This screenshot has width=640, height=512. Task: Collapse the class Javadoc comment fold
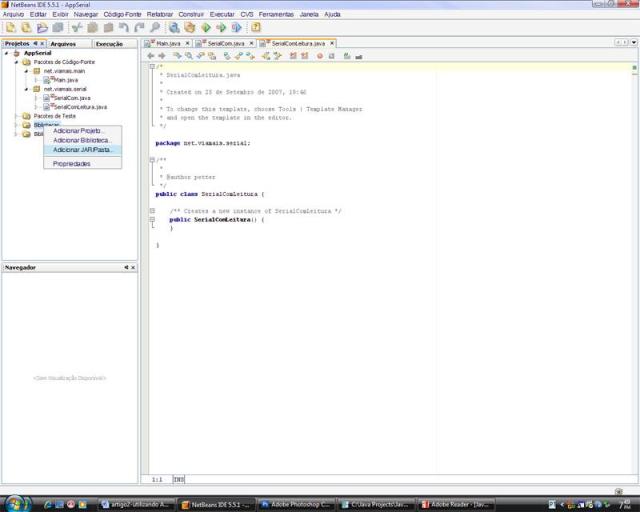152,159
